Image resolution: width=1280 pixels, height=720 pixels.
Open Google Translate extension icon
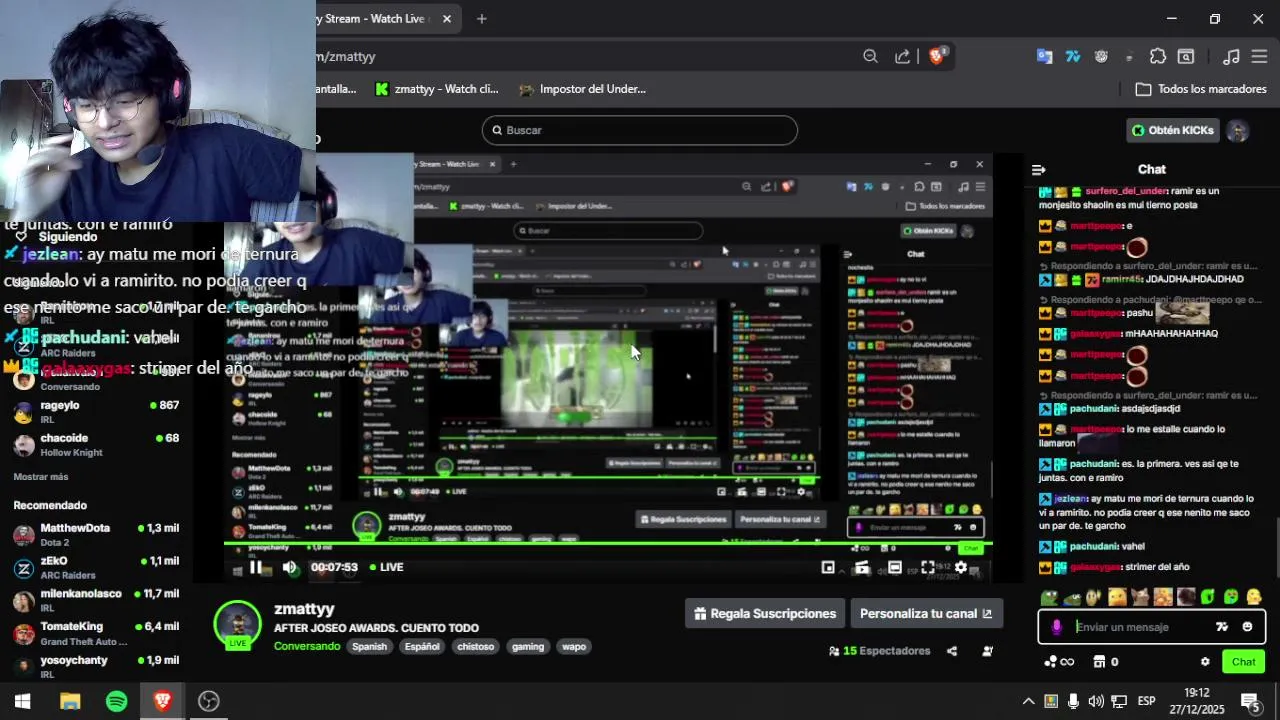1044,57
